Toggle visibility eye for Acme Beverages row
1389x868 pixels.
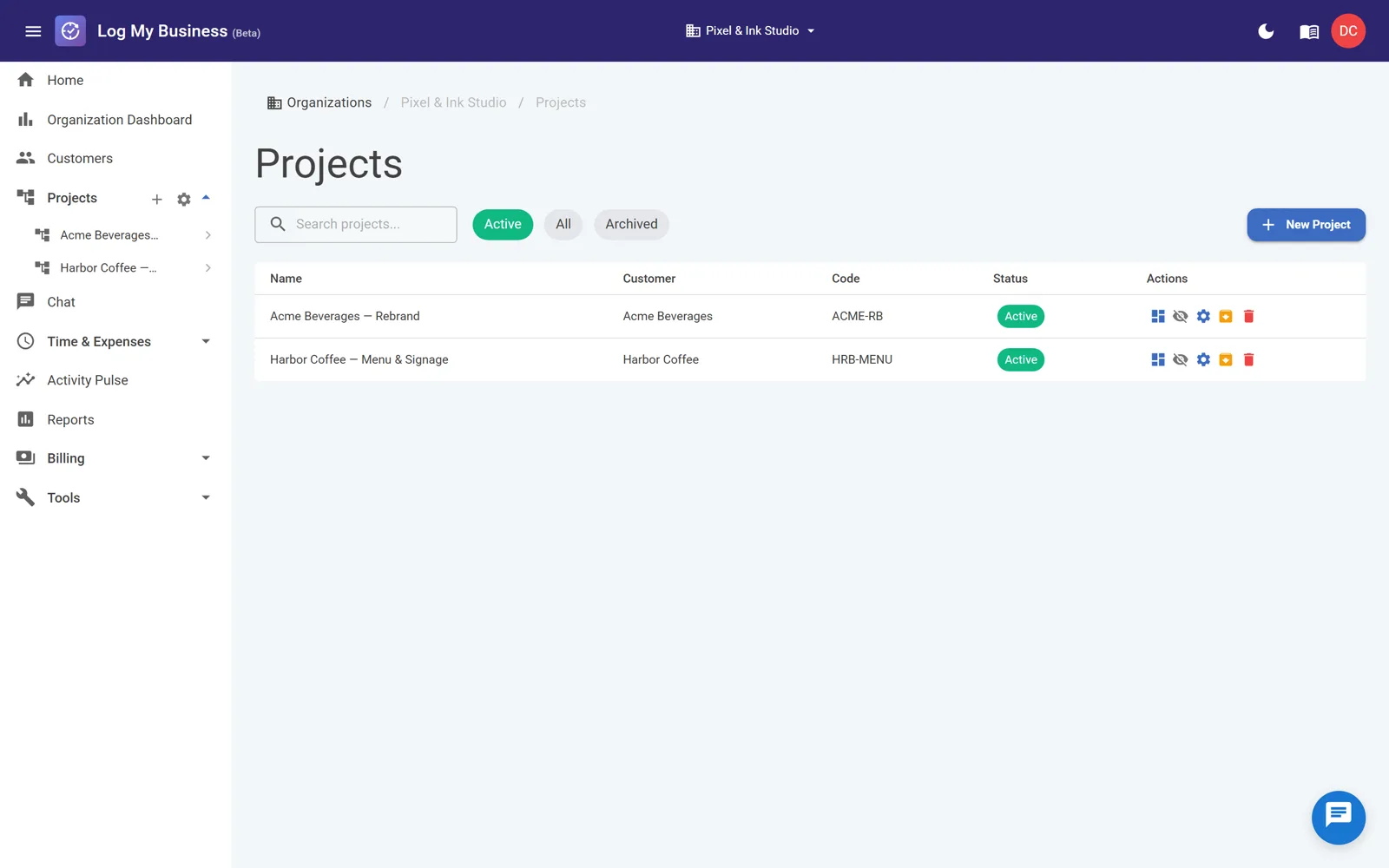[1180, 316]
